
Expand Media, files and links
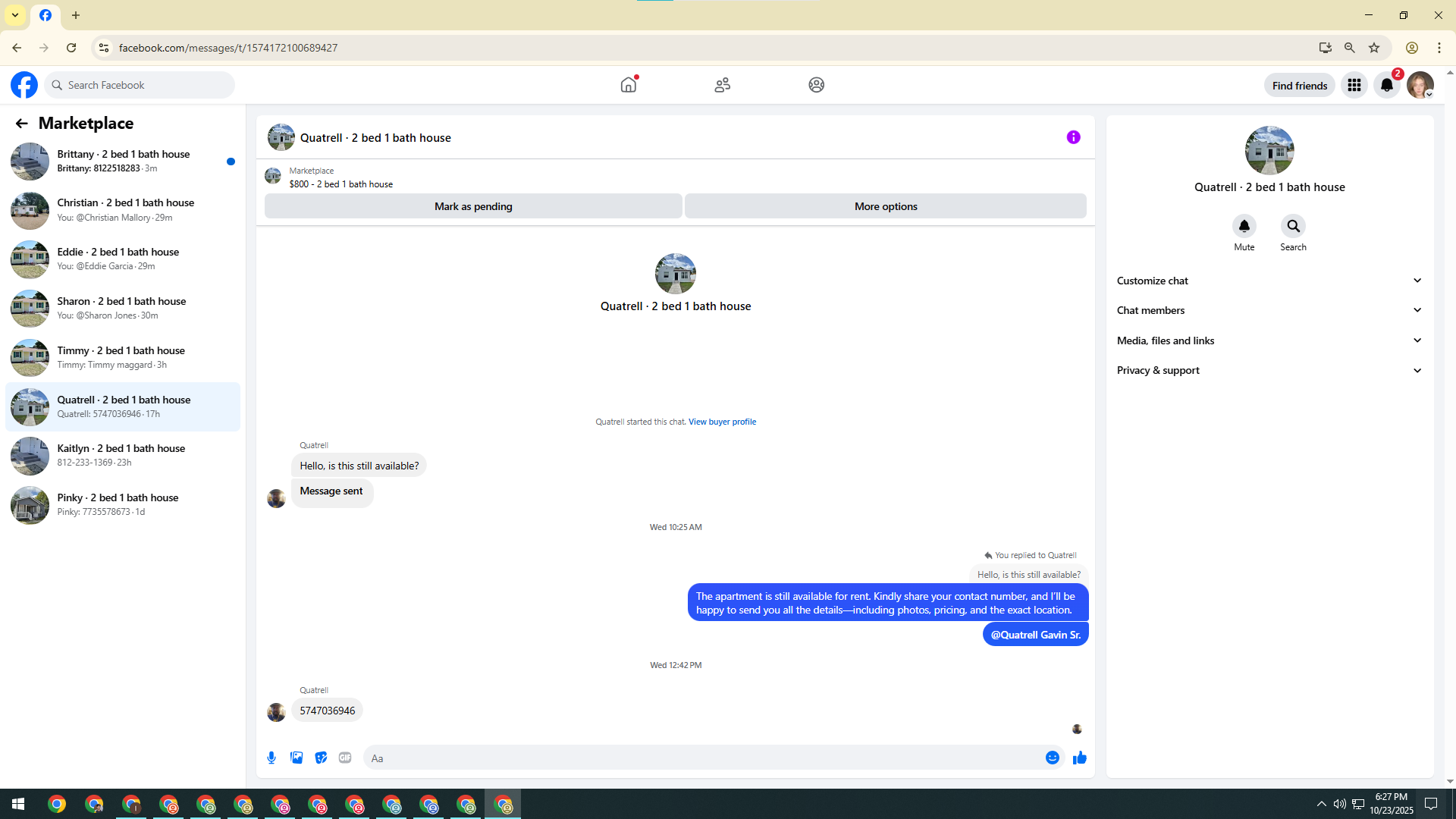1269,340
